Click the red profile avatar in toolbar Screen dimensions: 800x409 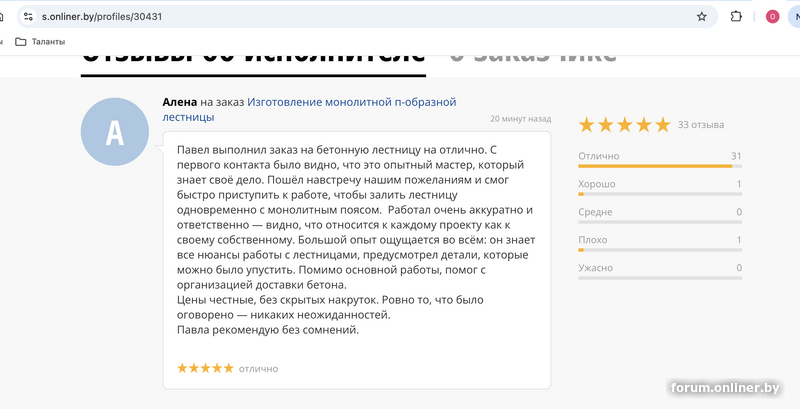tap(772, 16)
